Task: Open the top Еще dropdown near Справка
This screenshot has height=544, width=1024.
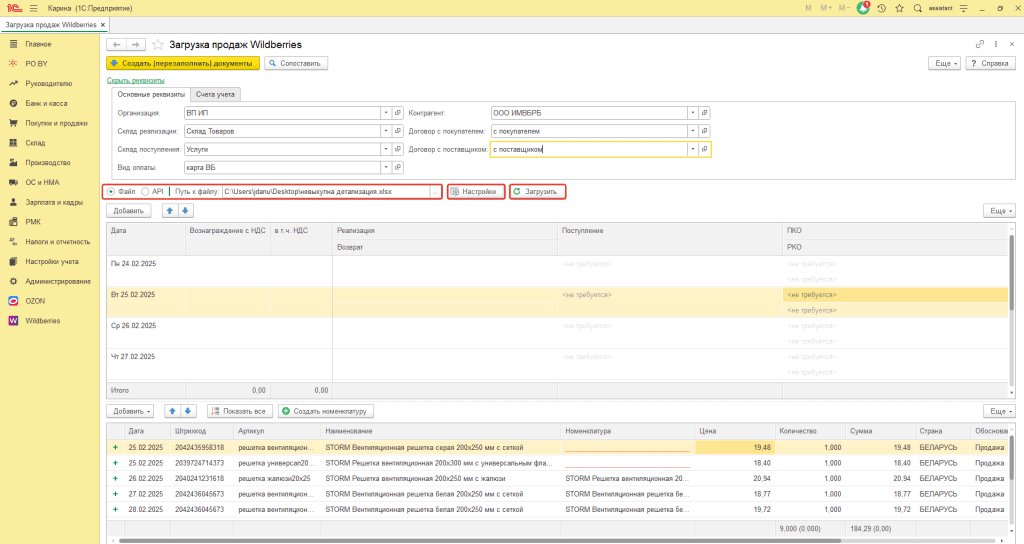Action: point(945,63)
